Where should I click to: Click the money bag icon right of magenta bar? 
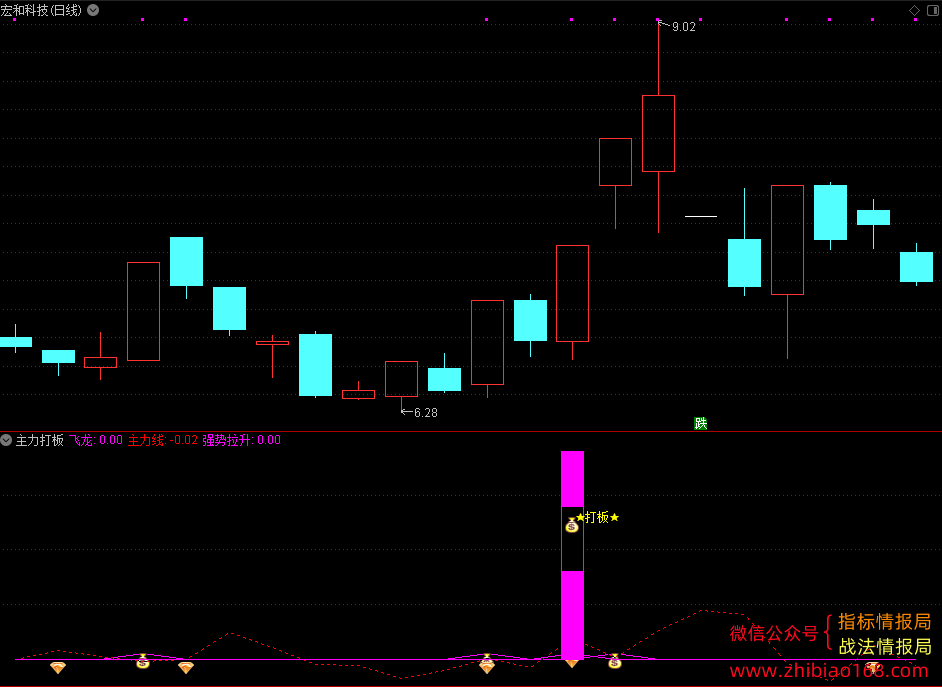point(614,661)
